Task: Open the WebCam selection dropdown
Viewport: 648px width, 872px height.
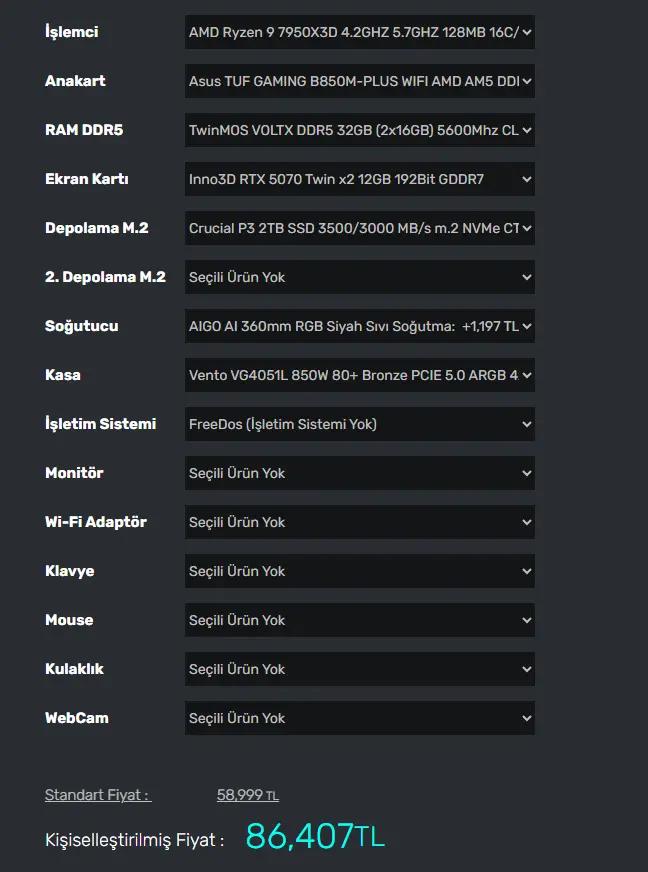Action: pyautogui.click(x=360, y=717)
